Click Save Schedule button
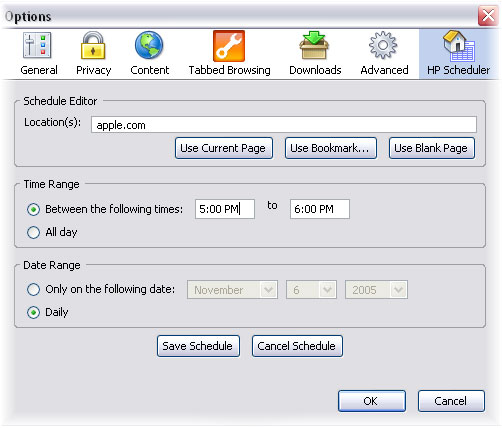Screen dimensions: 502x428 (x=198, y=346)
